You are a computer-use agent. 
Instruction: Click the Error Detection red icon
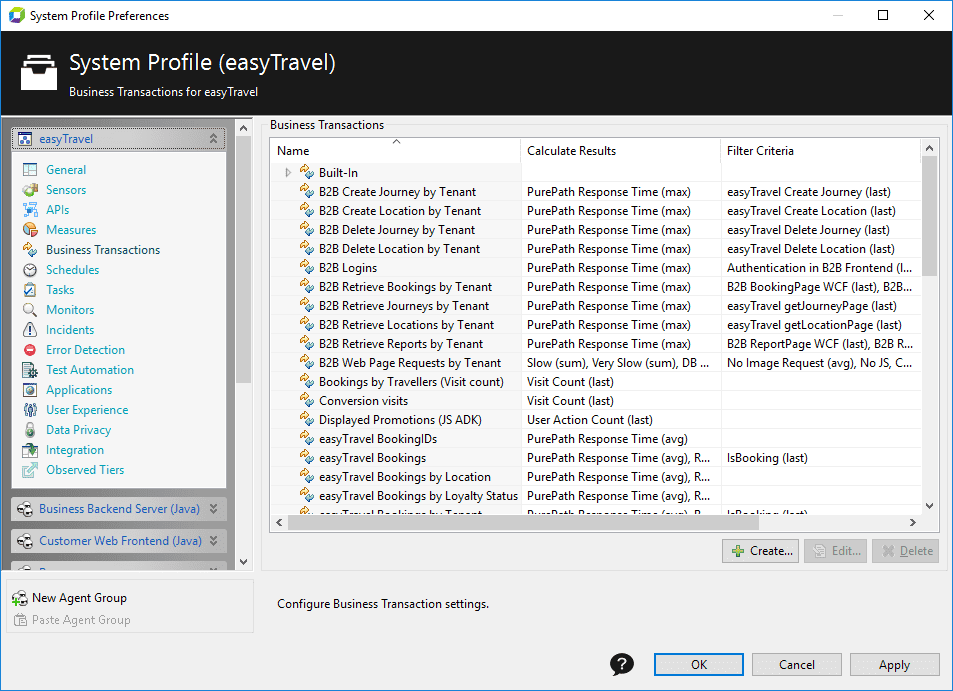point(30,350)
